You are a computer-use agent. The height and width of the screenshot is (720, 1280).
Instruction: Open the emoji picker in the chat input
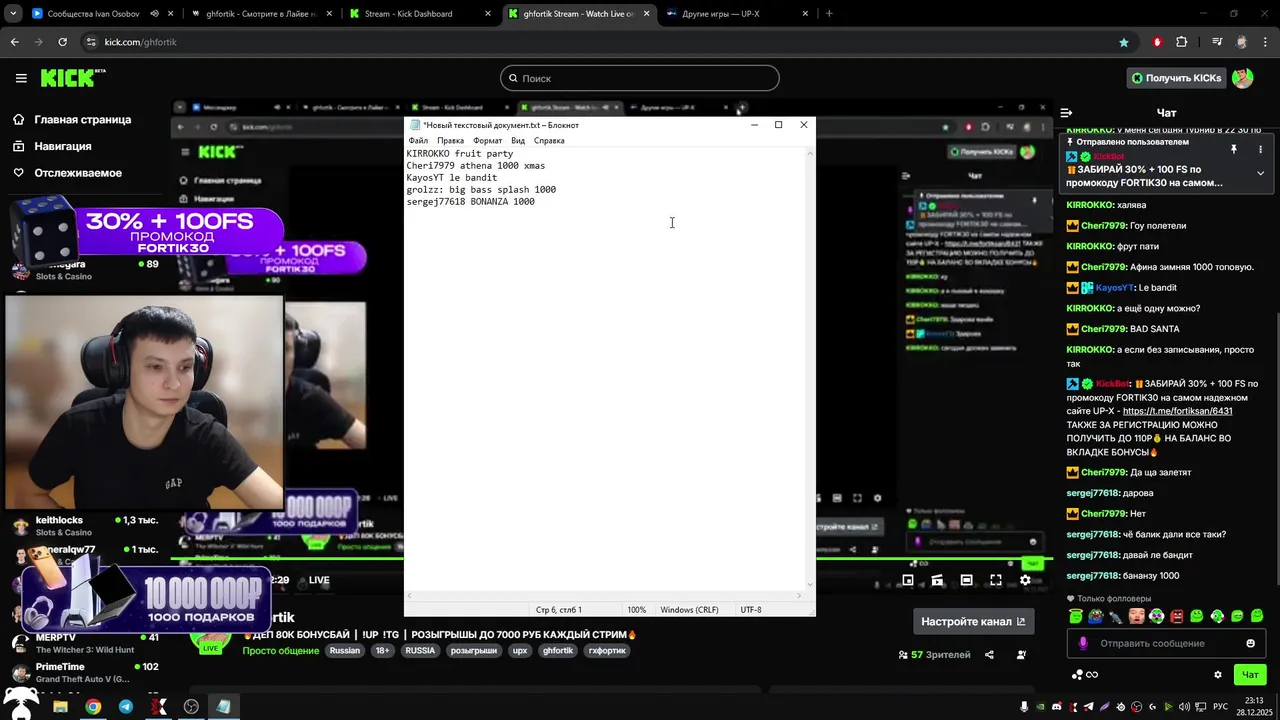click(1250, 643)
